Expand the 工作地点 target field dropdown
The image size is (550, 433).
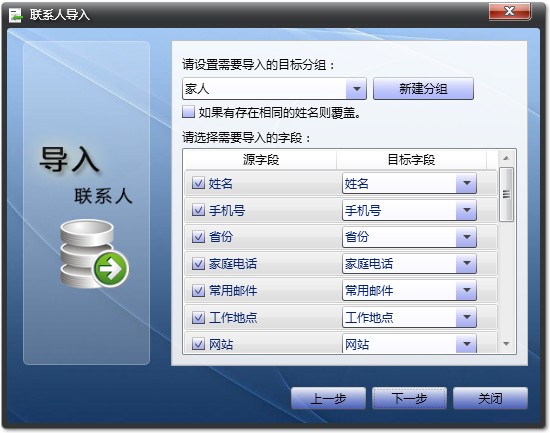[466, 317]
